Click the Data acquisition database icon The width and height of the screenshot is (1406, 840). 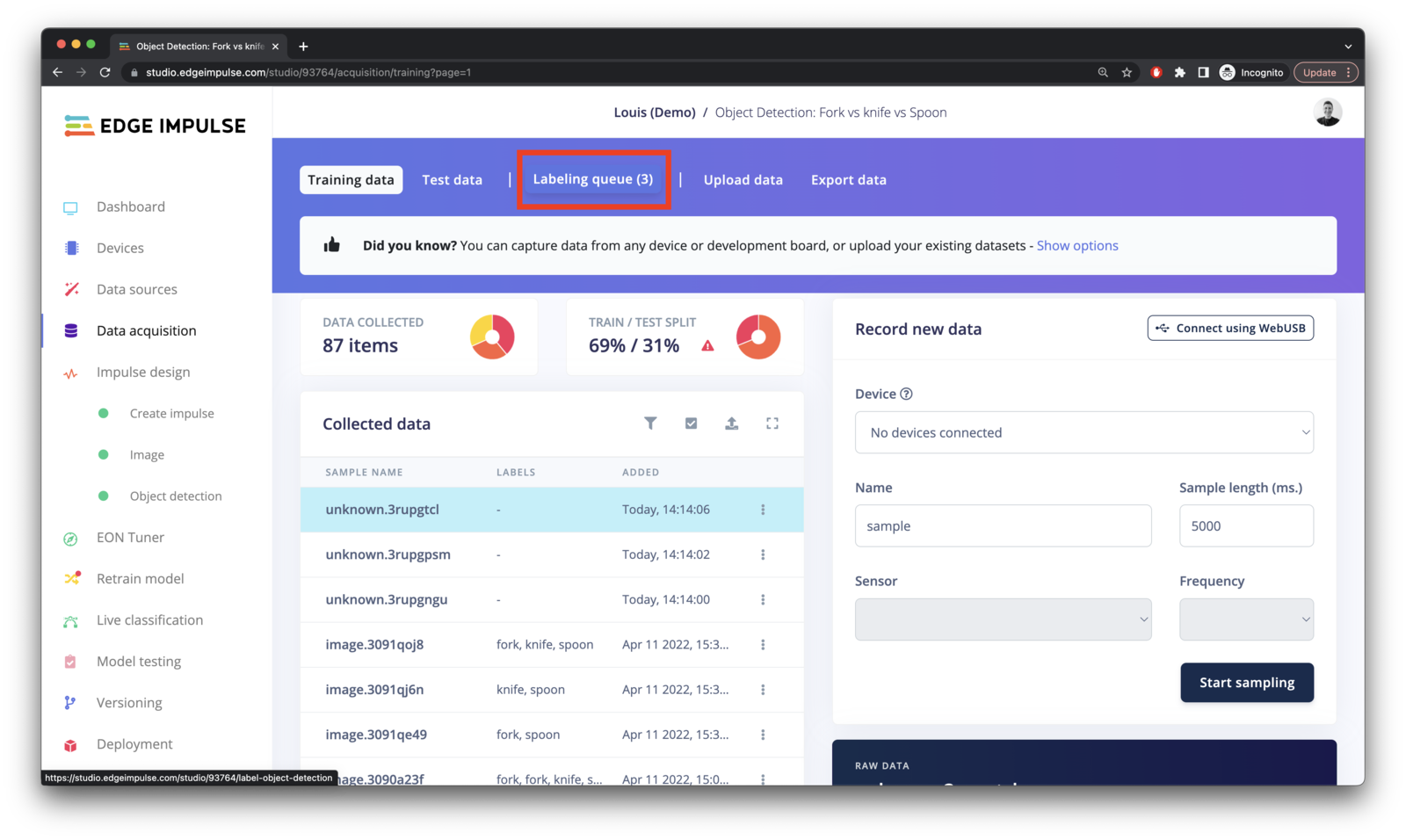pyautogui.click(x=71, y=330)
